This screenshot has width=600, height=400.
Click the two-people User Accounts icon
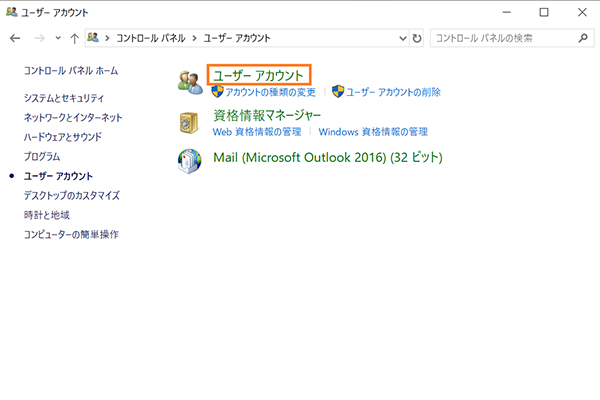point(190,82)
